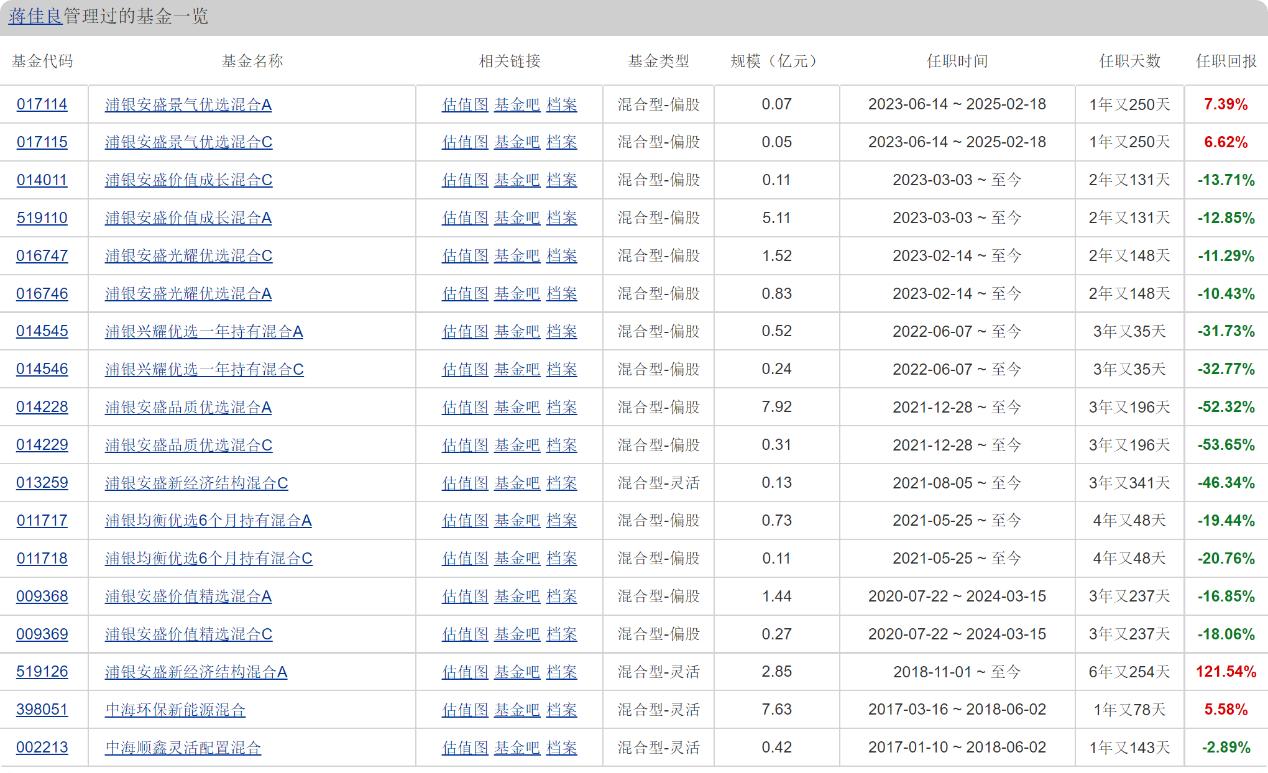Image resolution: width=1268 pixels, height=773 pixels.
Task: Open fund code 002213 link
Action: pos(42,748)
